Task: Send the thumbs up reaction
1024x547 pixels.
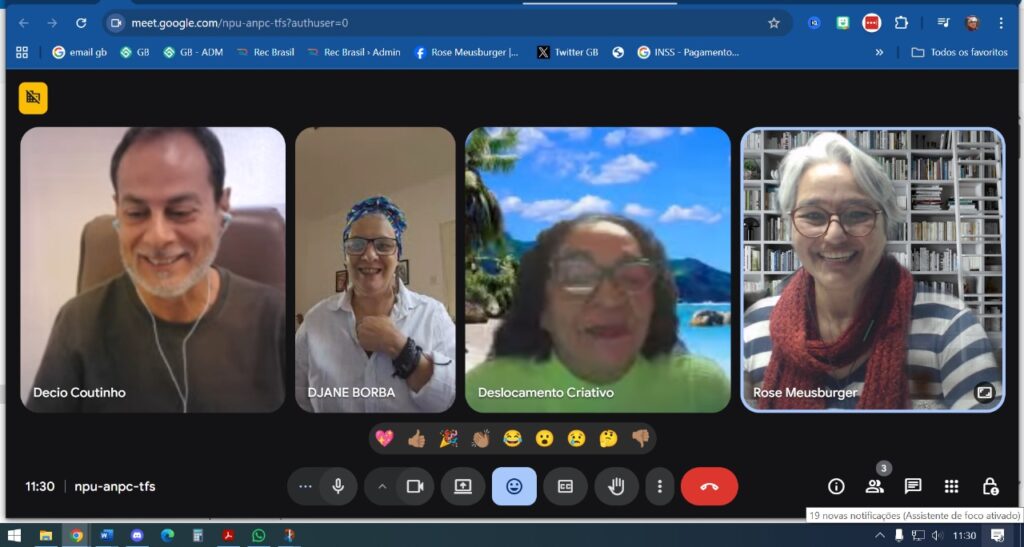Action: [417, 439]
